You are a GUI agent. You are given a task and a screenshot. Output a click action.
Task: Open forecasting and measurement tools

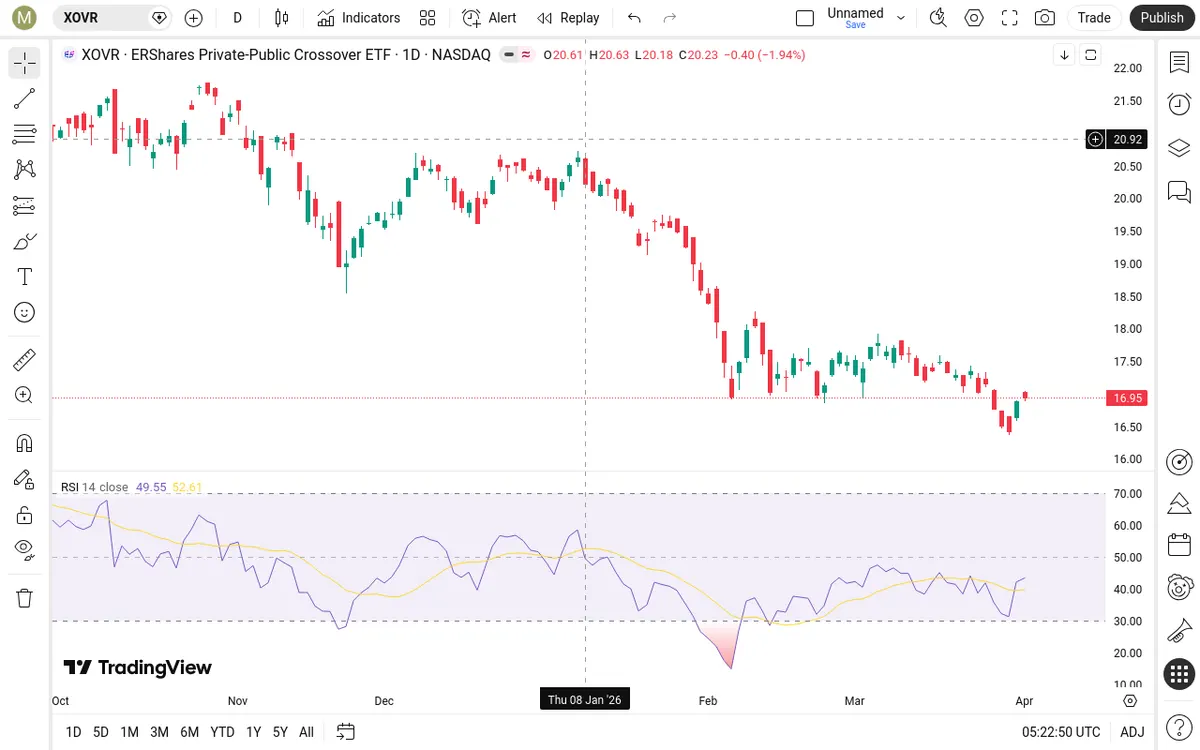click(x=25, y=206)
